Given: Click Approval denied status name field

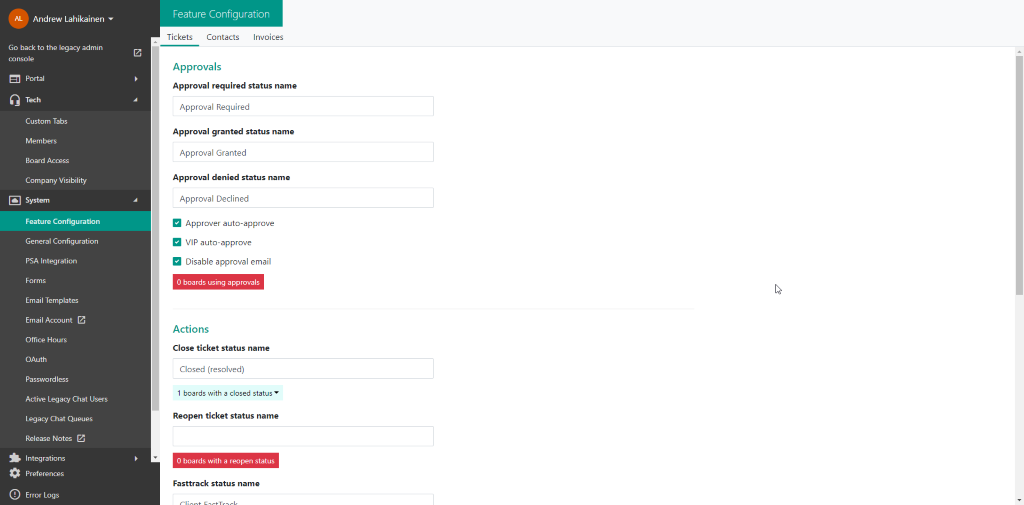Looking at the screenshot, I should coord(303,198).
